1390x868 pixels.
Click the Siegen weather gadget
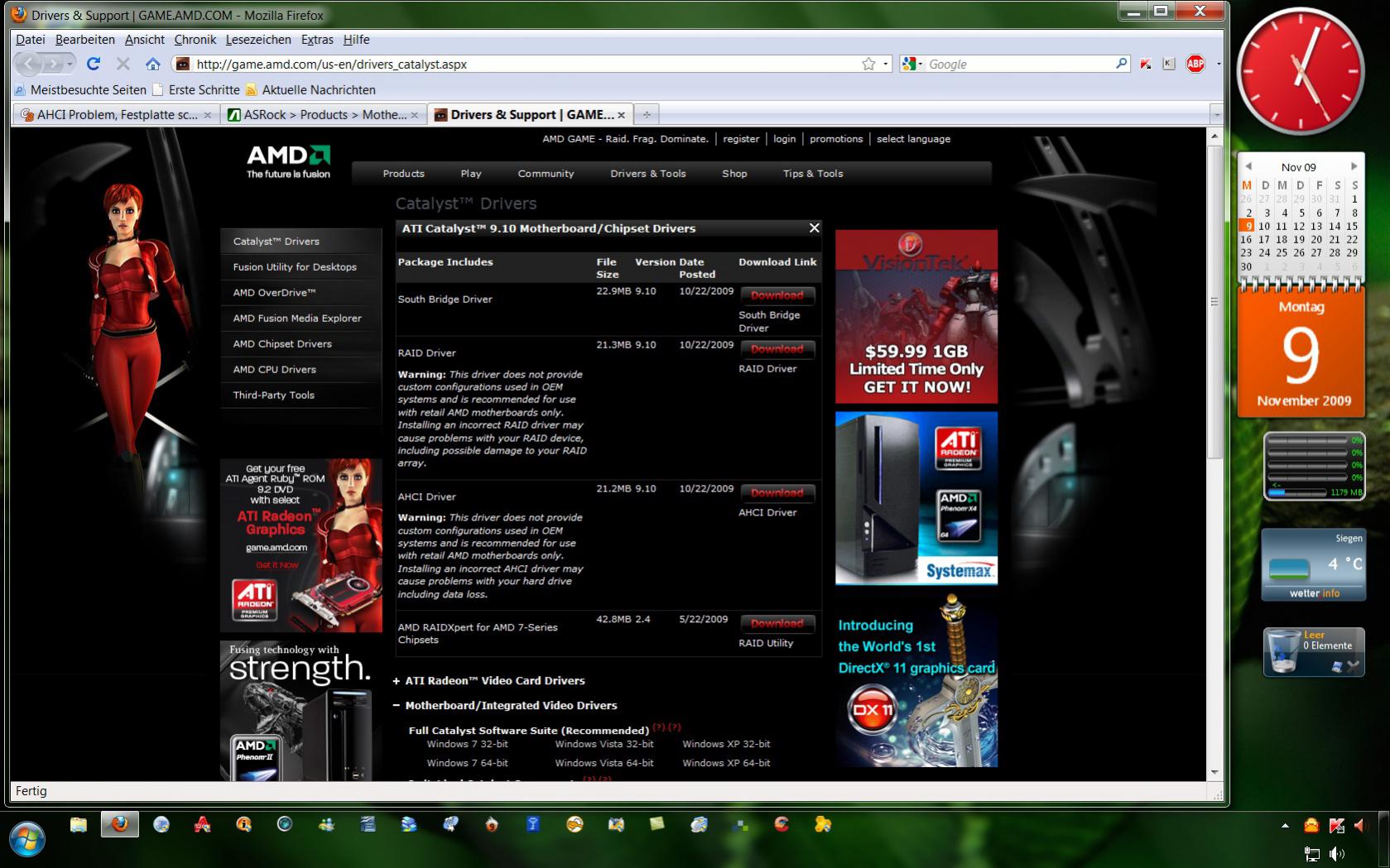(1313, 566)
